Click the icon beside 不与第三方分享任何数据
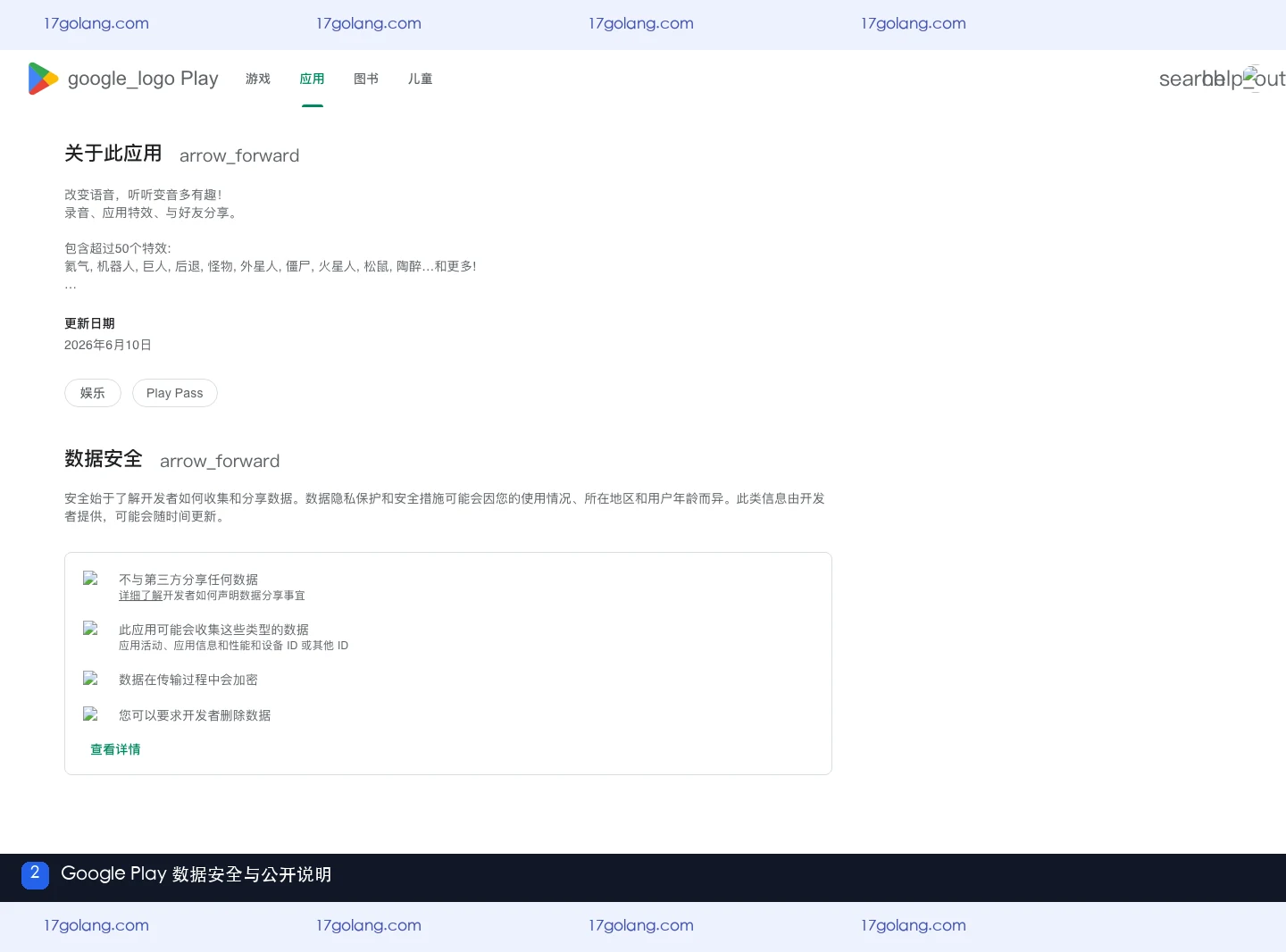This screenshot has height=952, width=1286. point(90,579)
